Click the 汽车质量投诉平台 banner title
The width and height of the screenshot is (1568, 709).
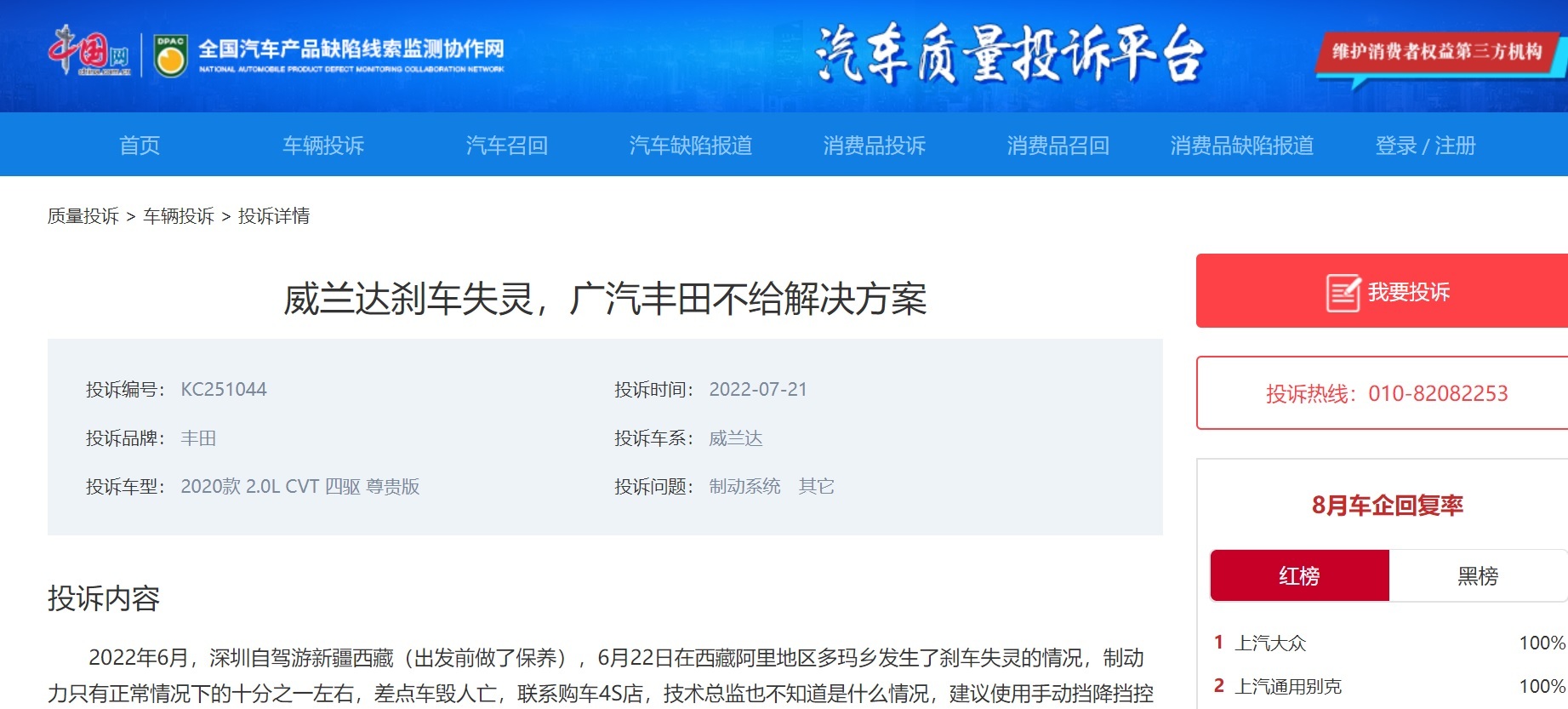coord(1010,54)
